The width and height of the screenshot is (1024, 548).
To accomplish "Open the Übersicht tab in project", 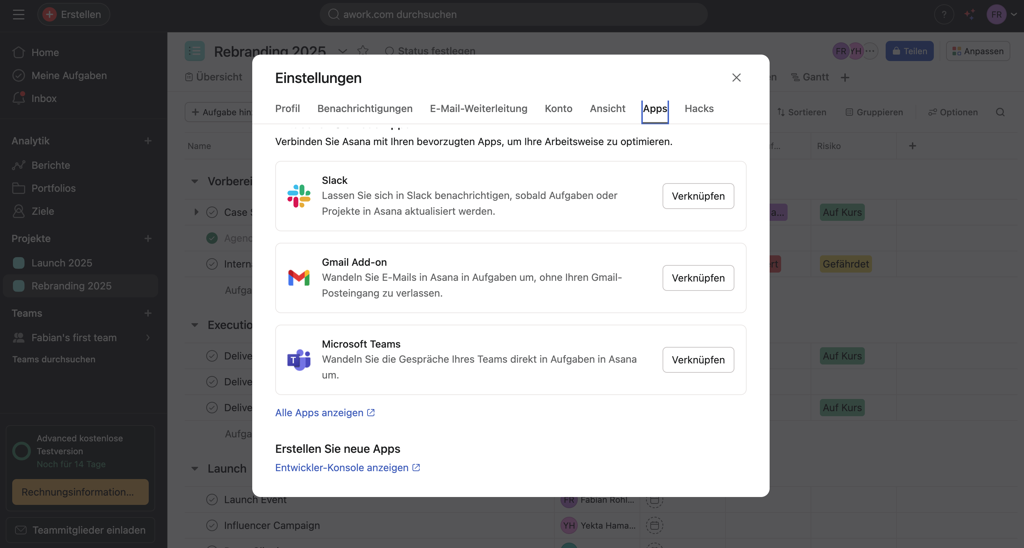I will tap(214, 77).
